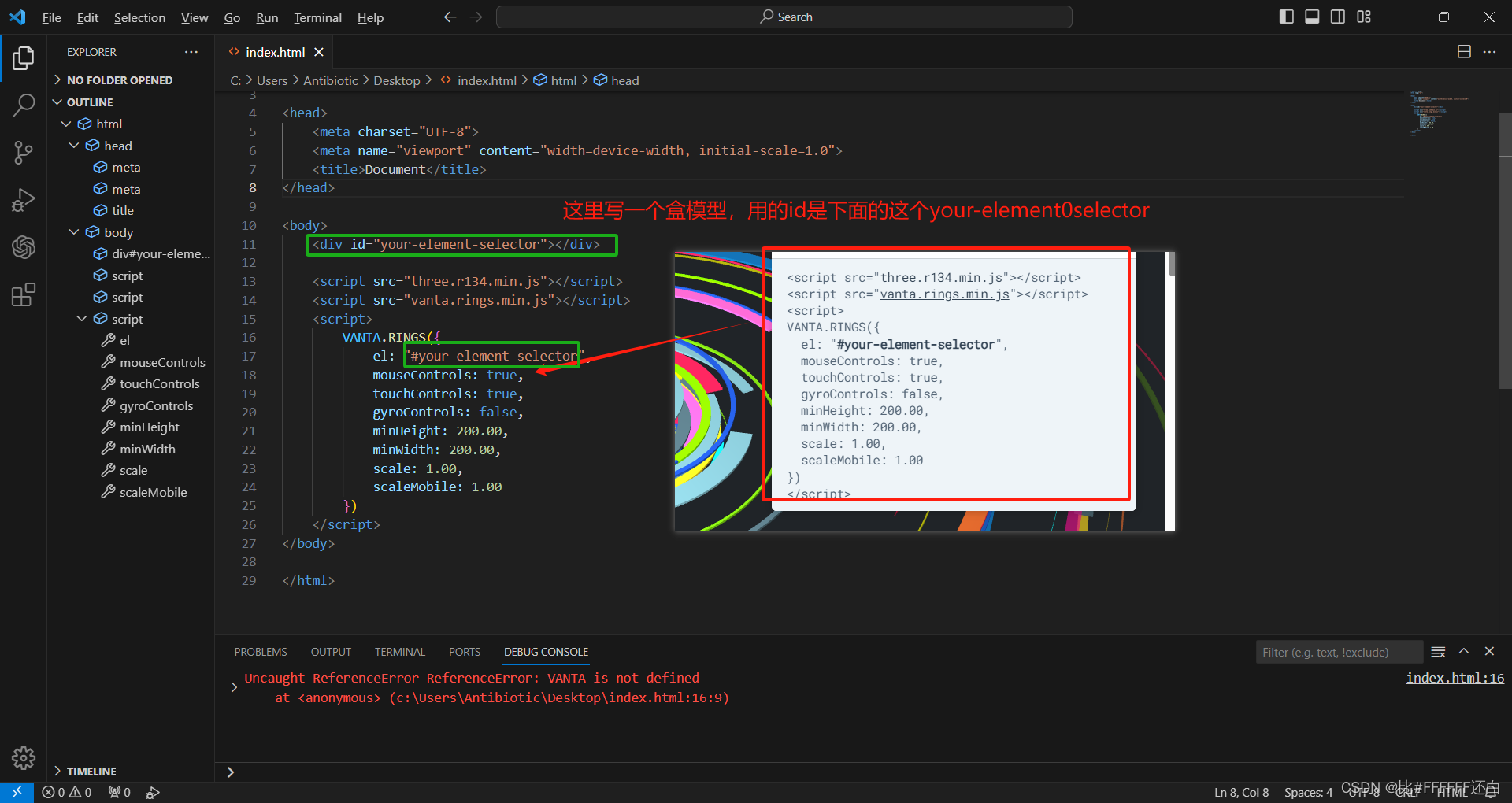
Task: Open the Terminal menu
Action: tap(317, 17)
